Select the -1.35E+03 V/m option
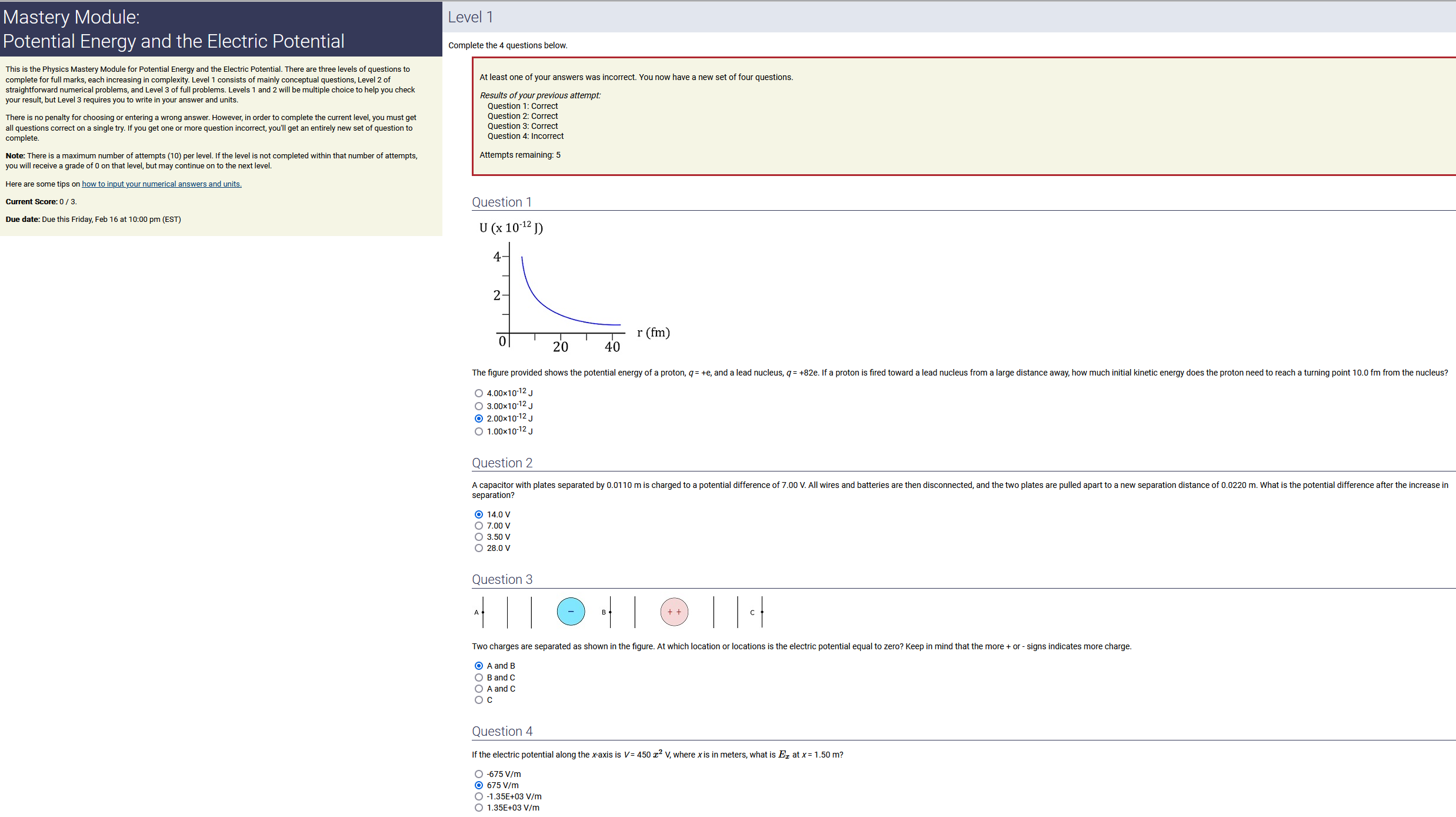Screen dimensions: 1456x817 click(479, 796)
